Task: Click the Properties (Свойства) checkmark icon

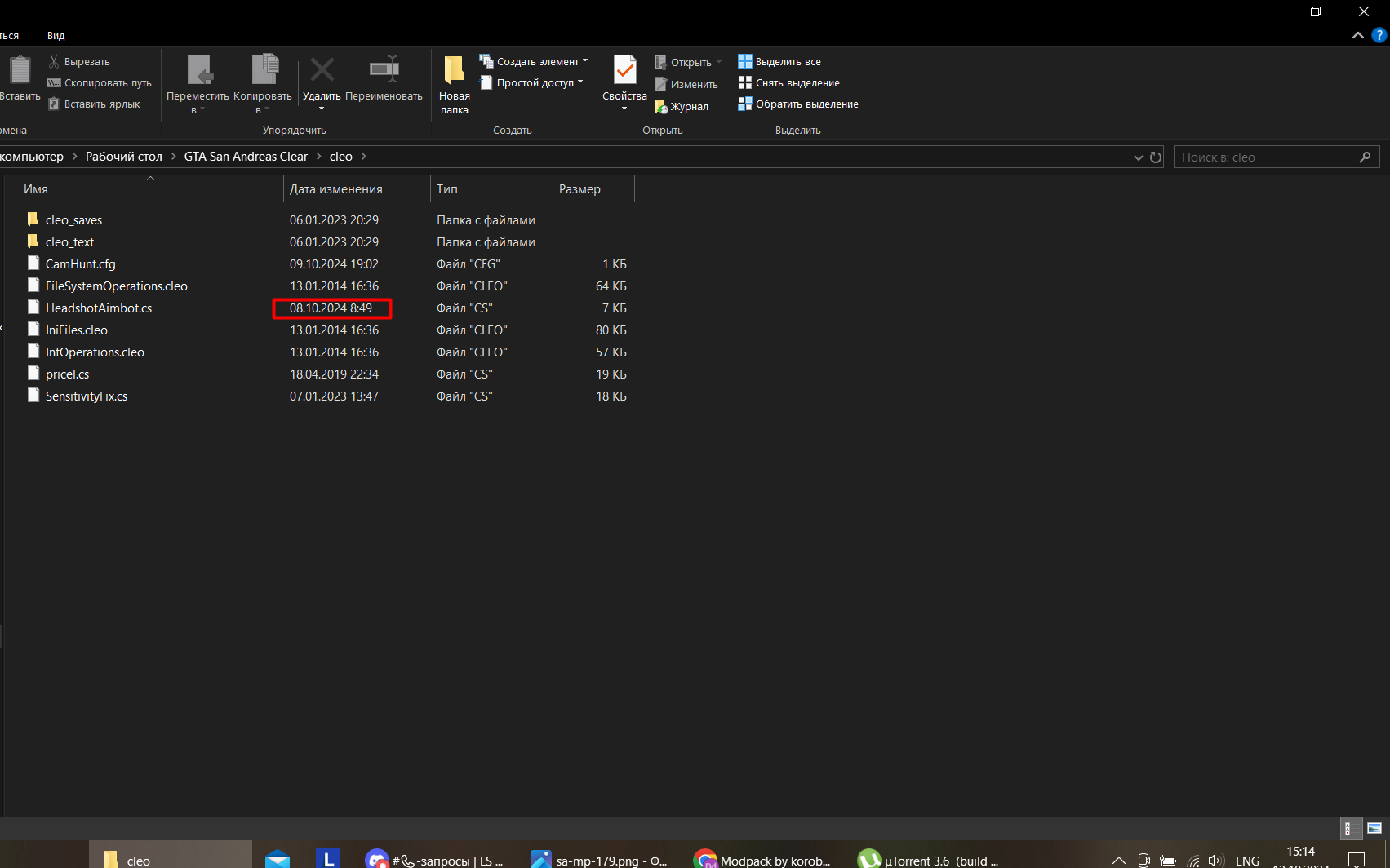Action: click(624, 70)
